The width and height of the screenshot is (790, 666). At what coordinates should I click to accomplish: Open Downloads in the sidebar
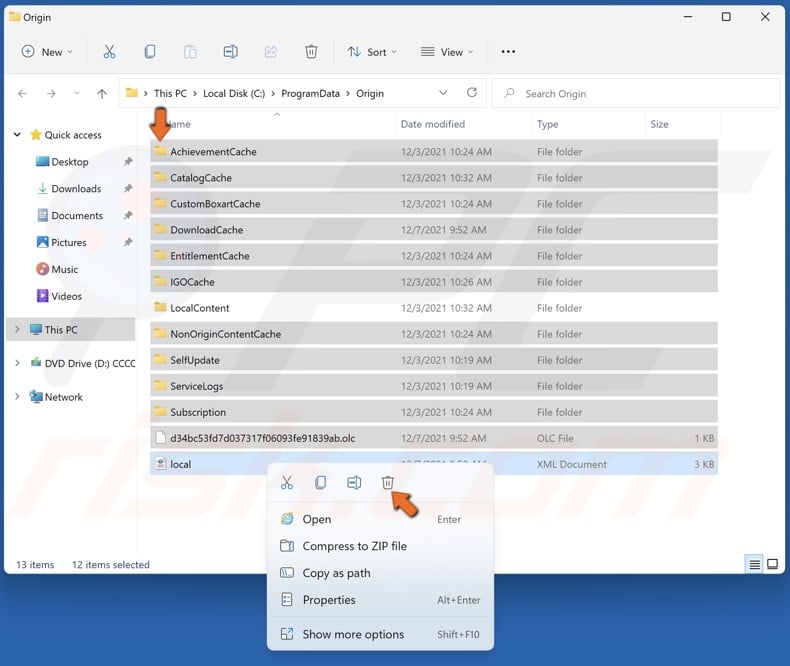click(x=76, y=188)
